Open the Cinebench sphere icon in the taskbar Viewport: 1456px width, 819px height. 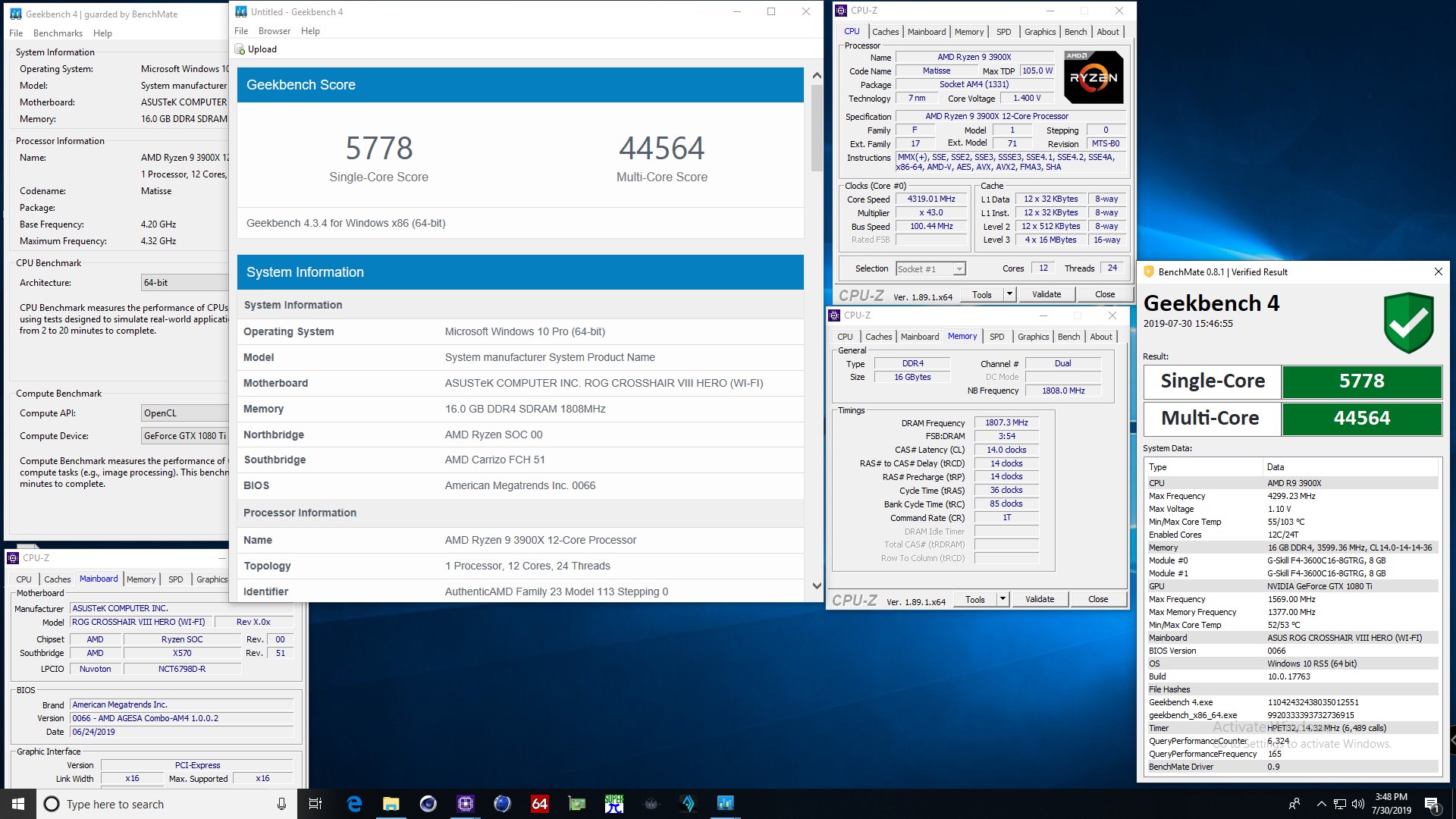(428, 804)
